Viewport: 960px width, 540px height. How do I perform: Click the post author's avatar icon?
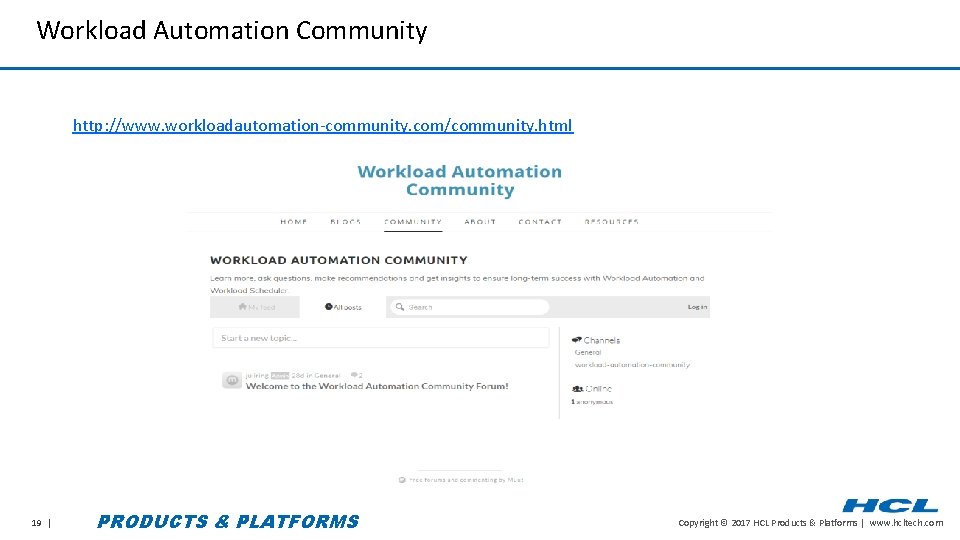click(231, 380)
